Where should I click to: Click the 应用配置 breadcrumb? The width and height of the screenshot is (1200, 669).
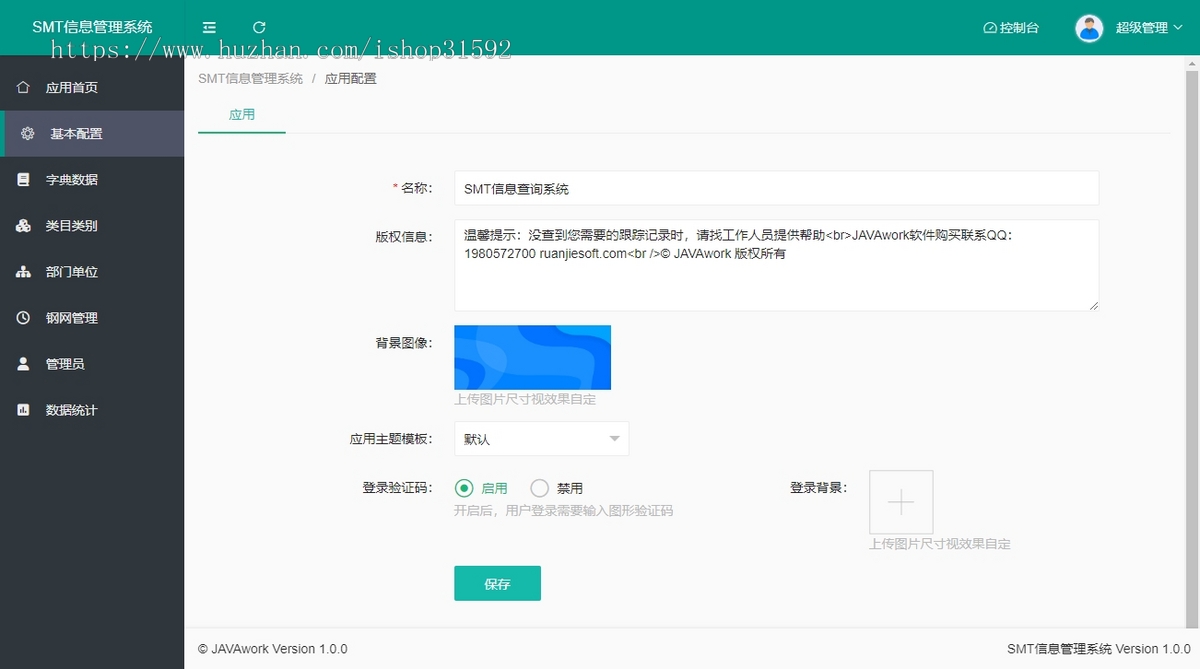[x=351, y=78]
